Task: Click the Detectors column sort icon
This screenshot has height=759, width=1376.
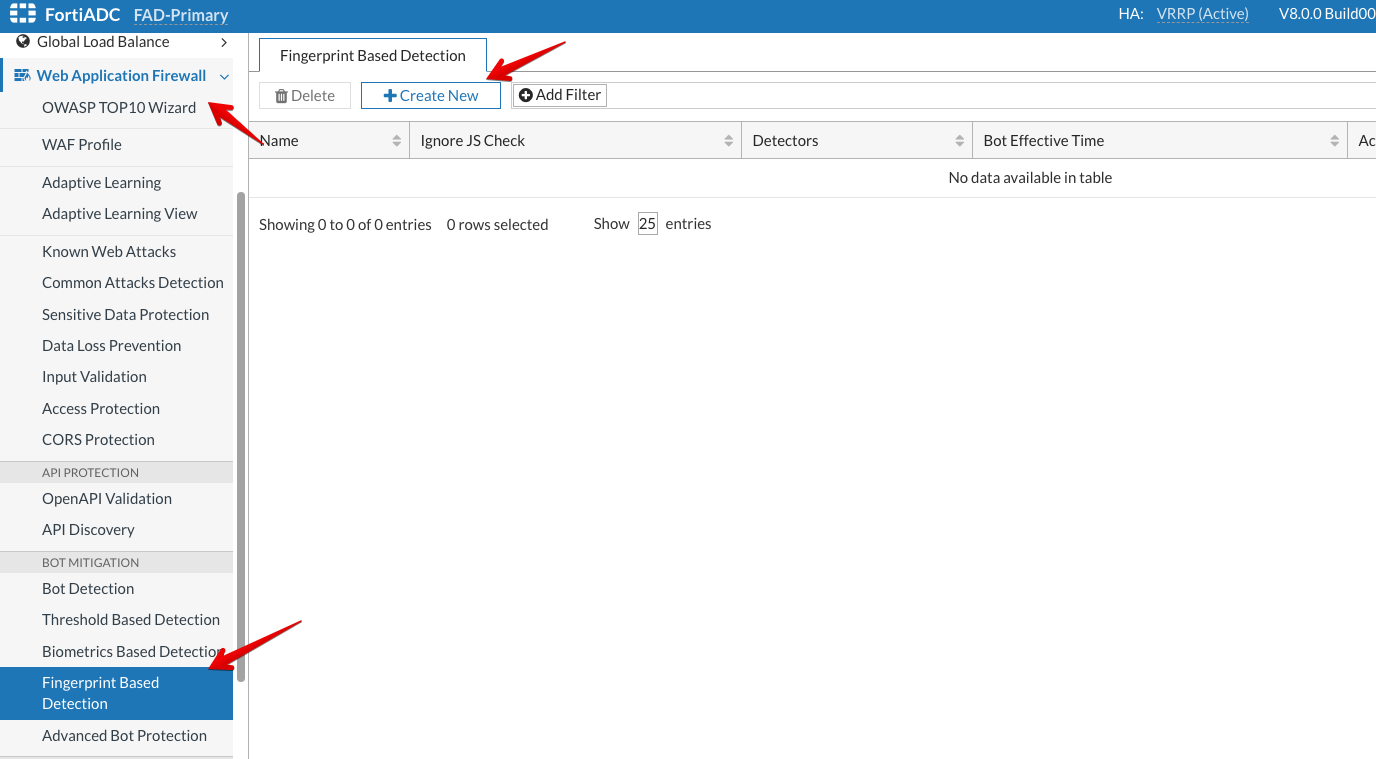Action: [x=960, y=141]
